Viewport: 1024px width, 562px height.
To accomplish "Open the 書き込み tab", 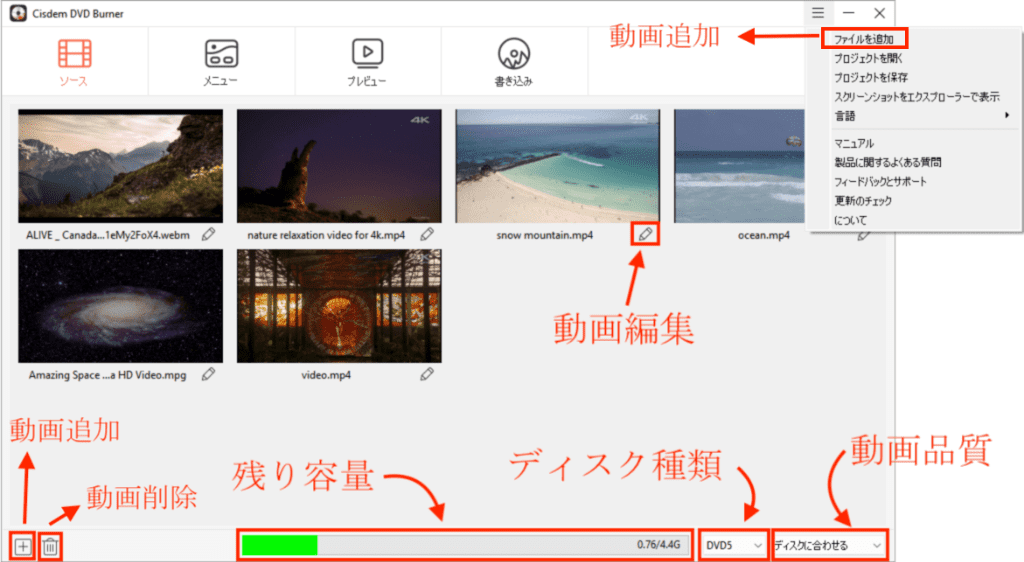I will coord(513,63).
